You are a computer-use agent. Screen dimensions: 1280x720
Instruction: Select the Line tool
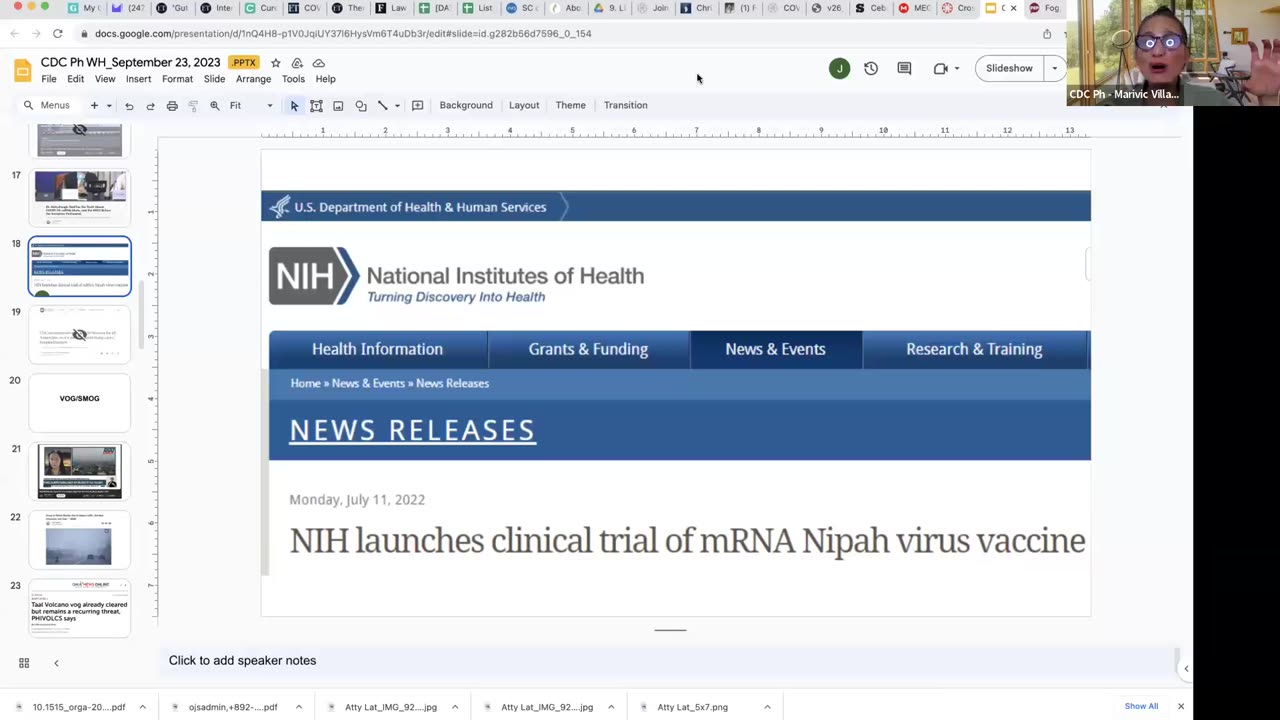[x=382, y=105]
